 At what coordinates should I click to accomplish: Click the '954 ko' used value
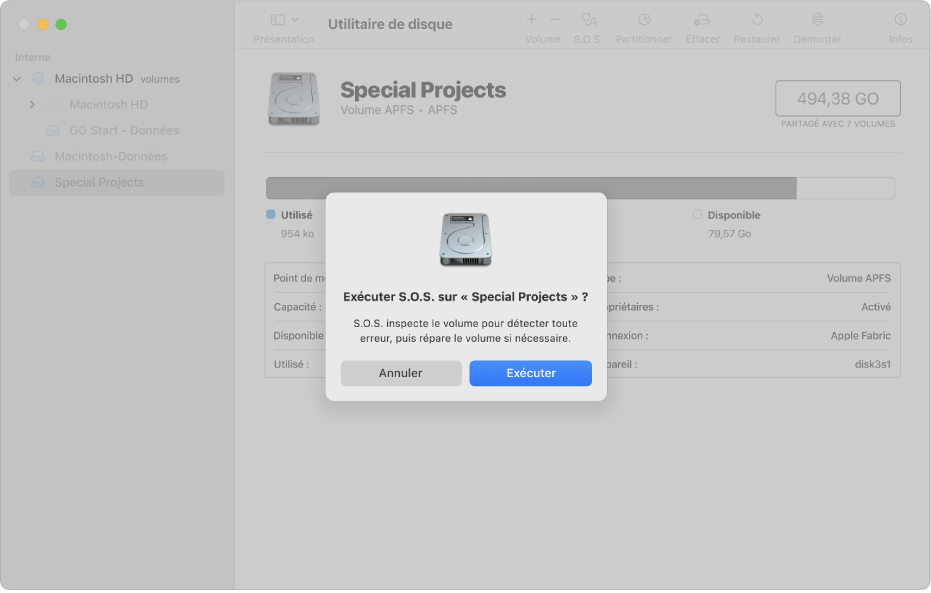click(x=297, y=234)
